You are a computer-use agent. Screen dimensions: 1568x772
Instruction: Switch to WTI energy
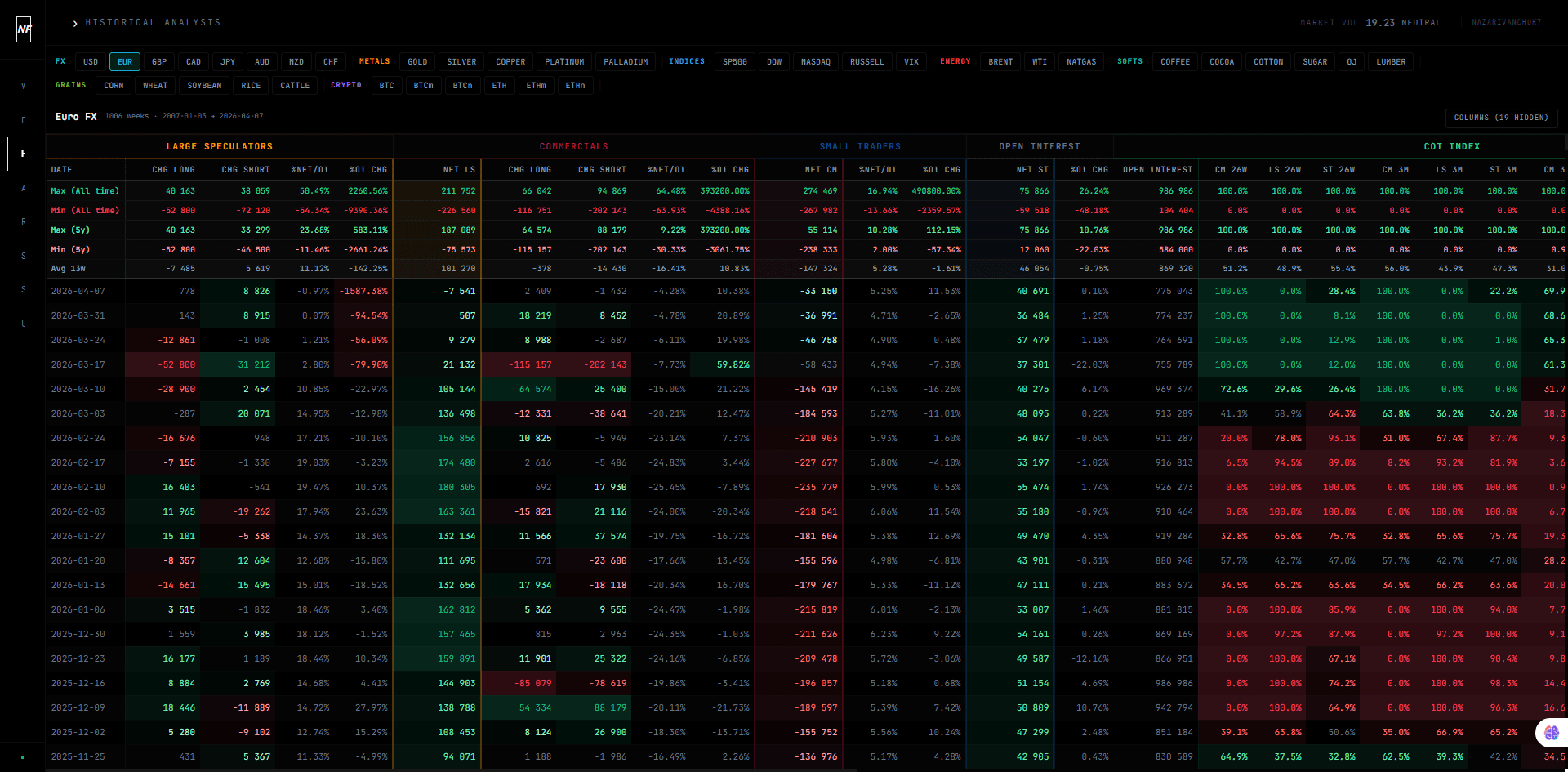click(1040, 62)
